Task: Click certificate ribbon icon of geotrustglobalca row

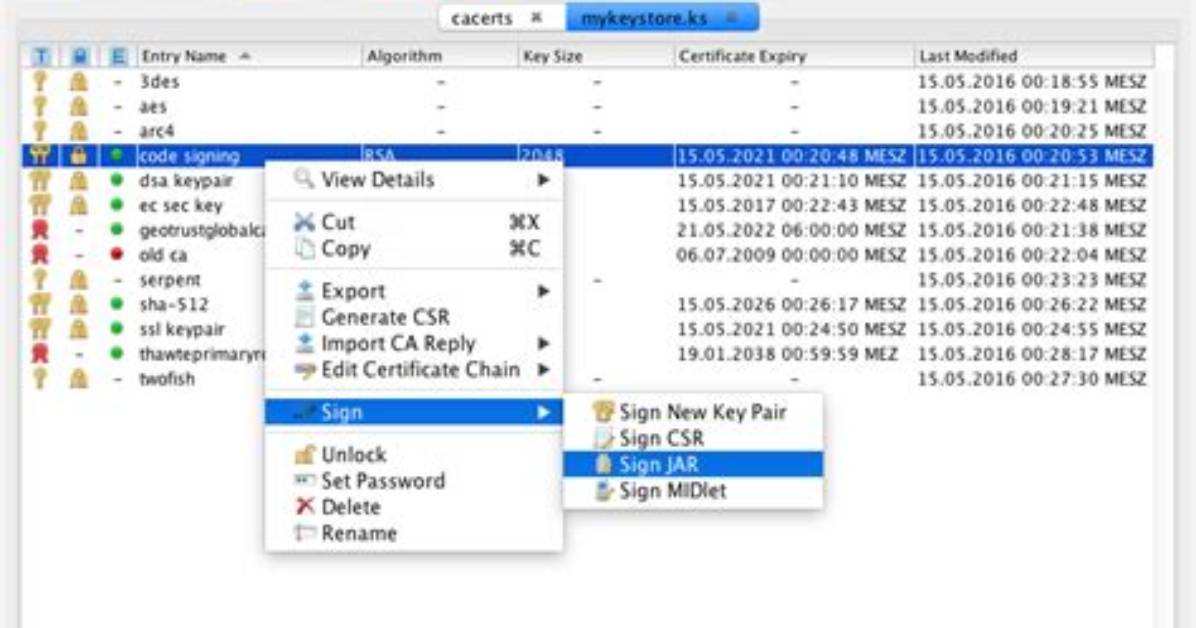Action: click(40, 230)
